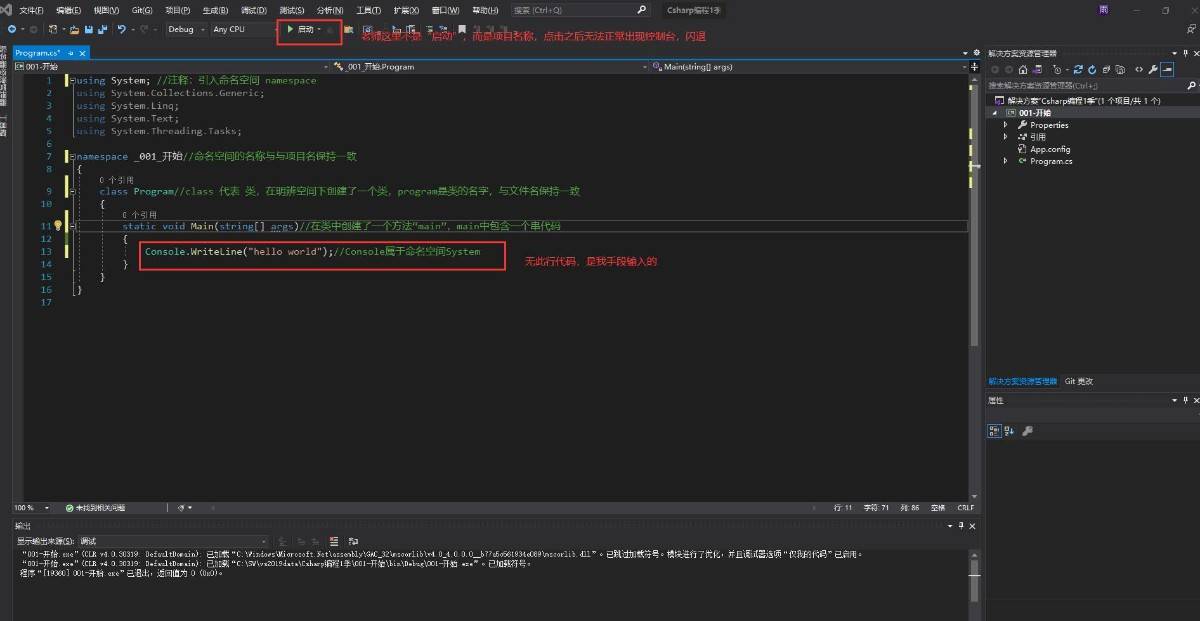Open the Git(G) menu

(142, 9)
